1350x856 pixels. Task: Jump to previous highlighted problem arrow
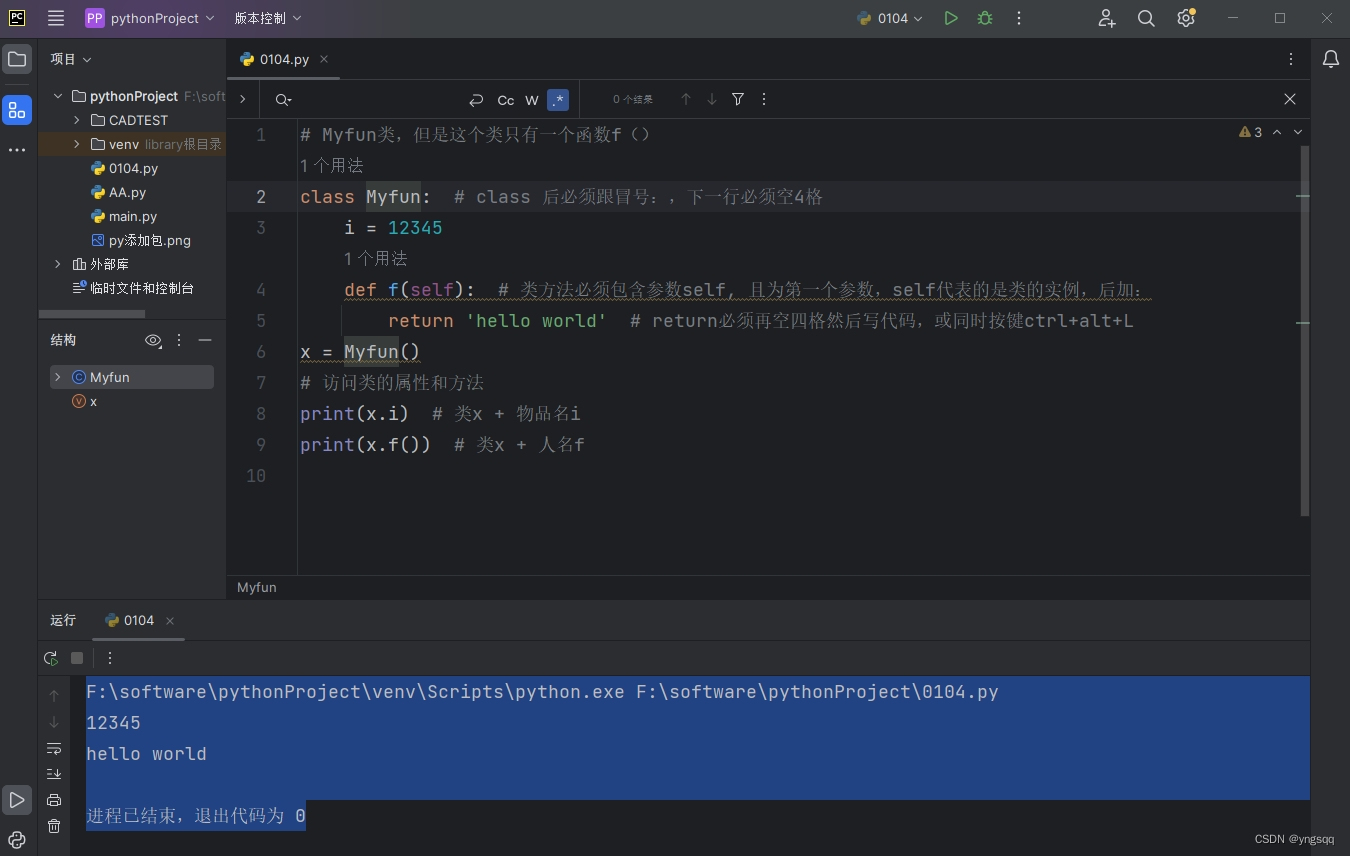point(1277,132)
